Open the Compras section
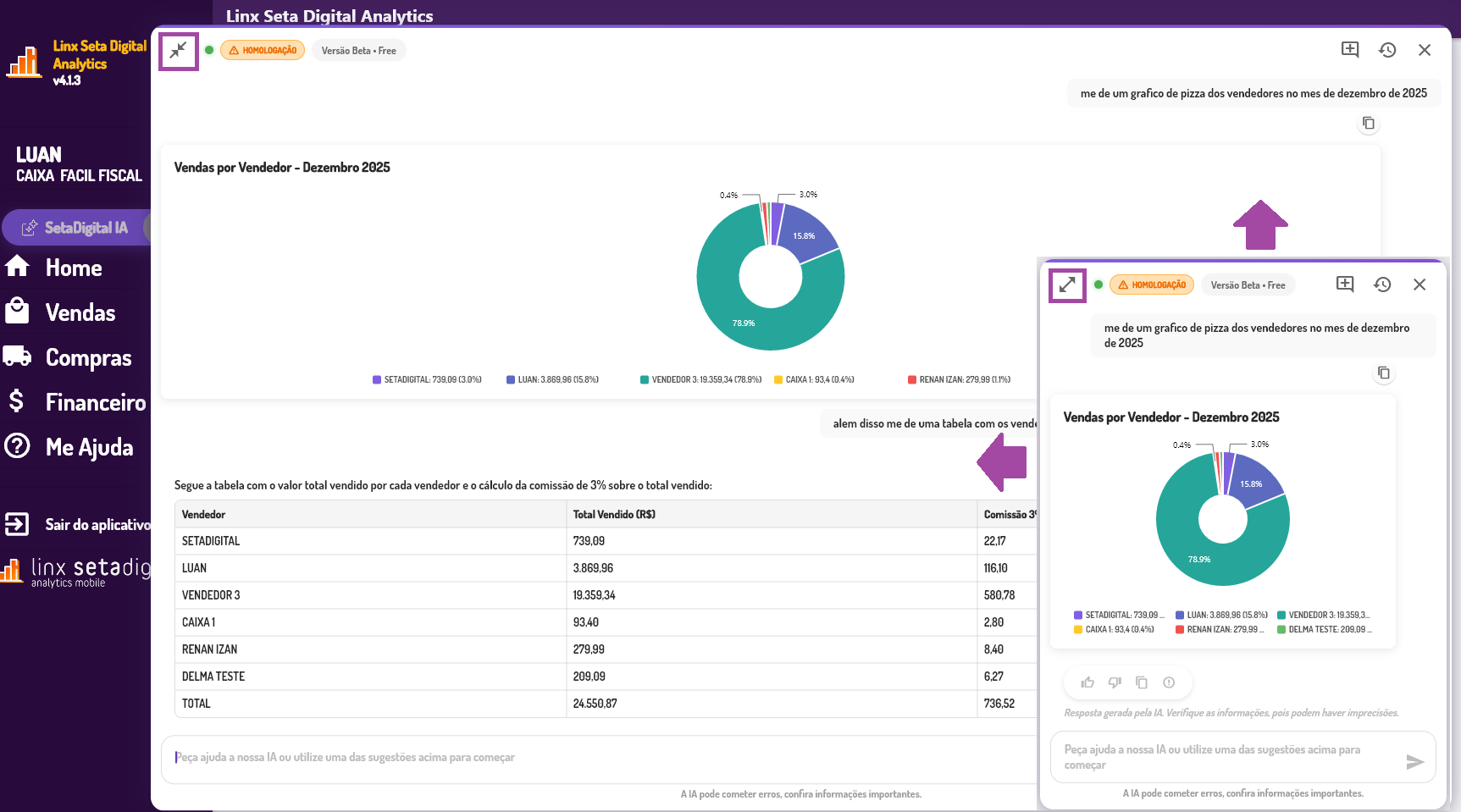The image size is (1461, 812). [x=89, y=358]
